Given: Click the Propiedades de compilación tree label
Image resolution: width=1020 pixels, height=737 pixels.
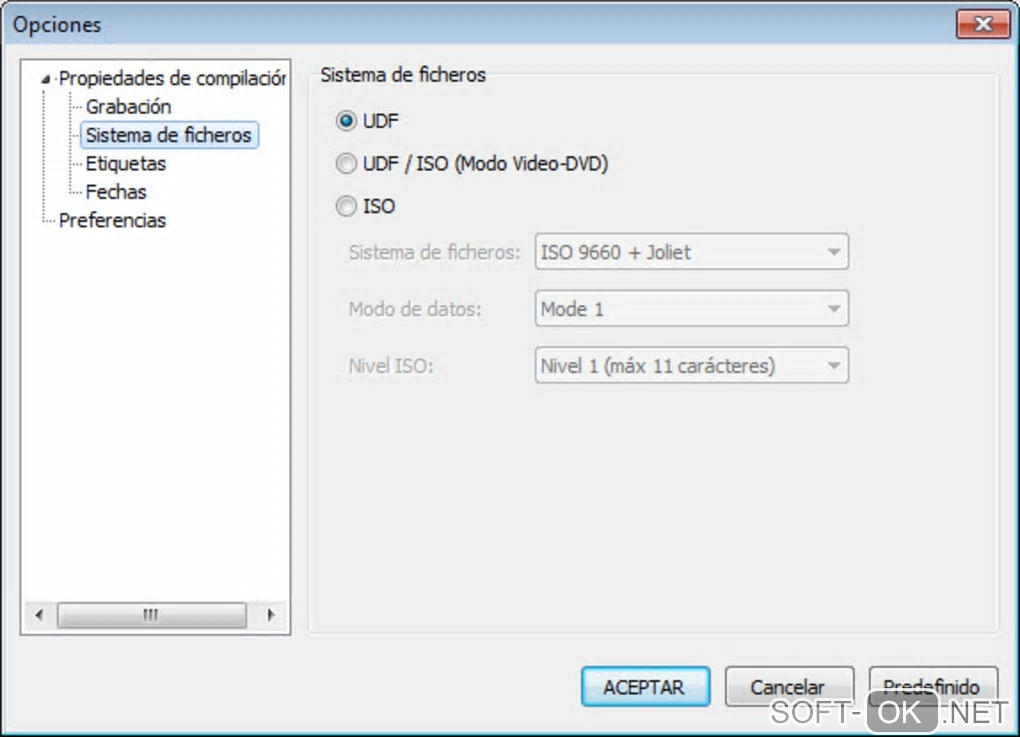Looking at the screenshot, I should click(172, 78).
